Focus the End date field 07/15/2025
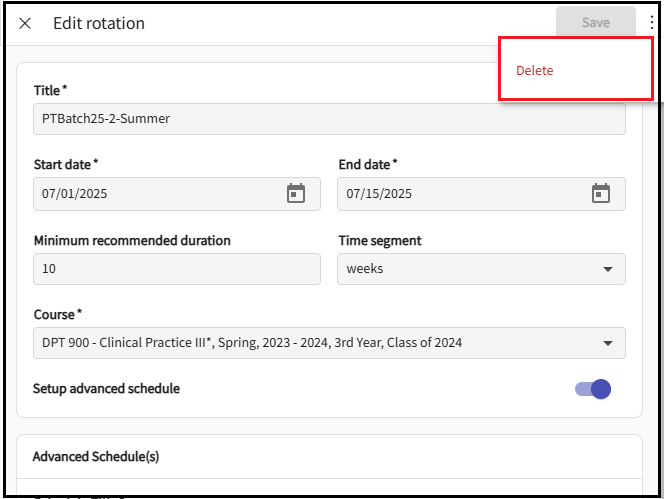Viewport: 664px width, 499px height. point(460,194)
